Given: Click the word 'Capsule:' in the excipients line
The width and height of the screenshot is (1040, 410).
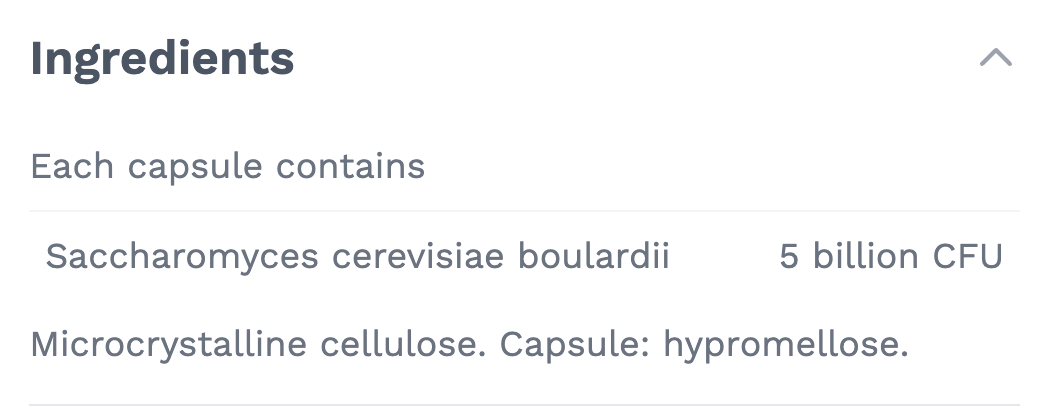Looking at the screenshot, I should [576, 344].
